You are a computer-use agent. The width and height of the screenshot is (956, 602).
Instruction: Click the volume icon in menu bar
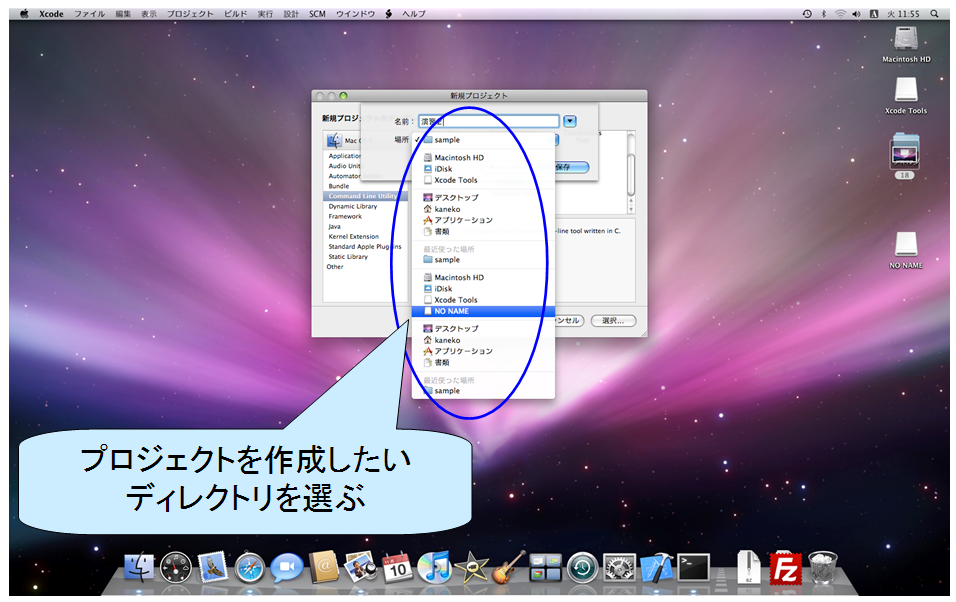coord(857,13)
